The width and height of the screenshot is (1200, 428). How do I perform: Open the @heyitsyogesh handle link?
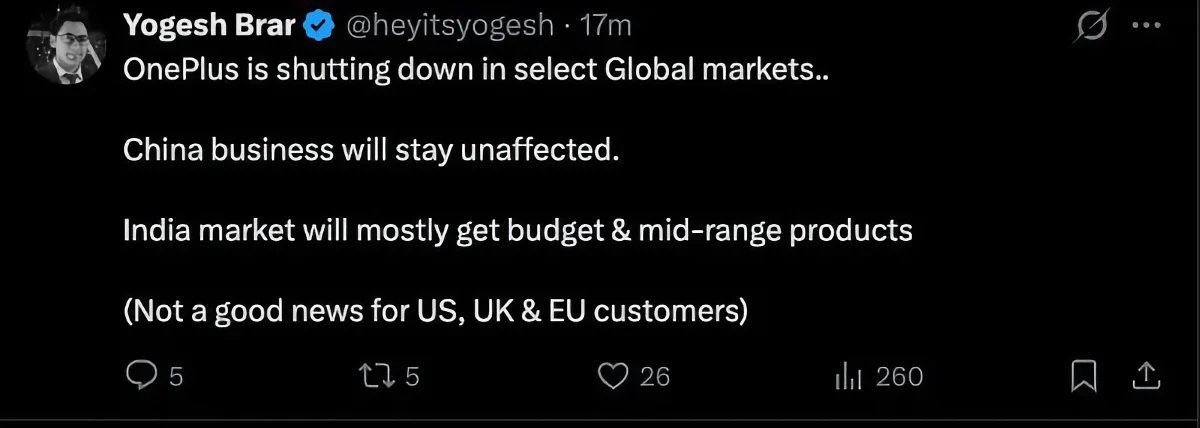449,26
